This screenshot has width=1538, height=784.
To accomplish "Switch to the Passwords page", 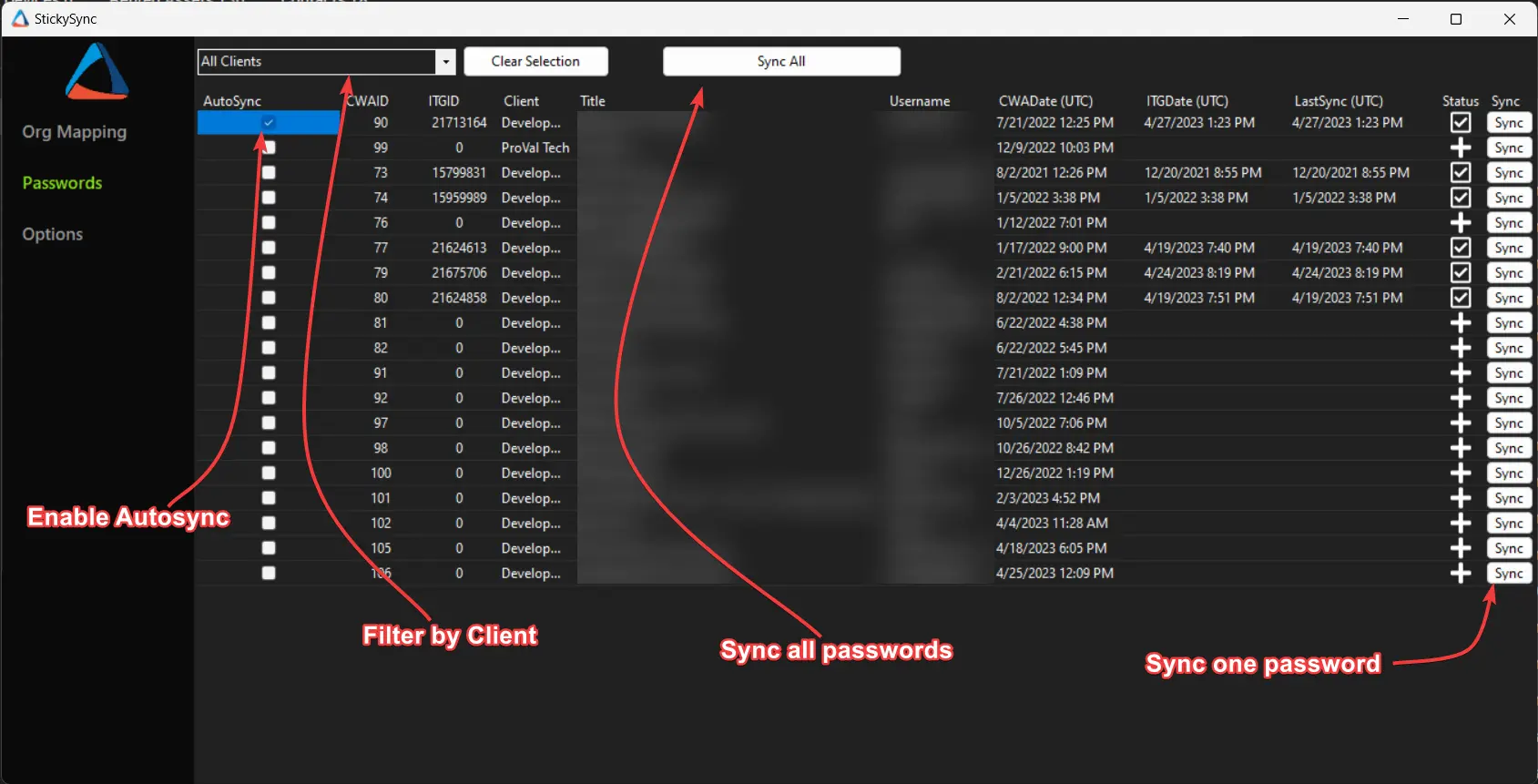I will [x=62, y=183].
